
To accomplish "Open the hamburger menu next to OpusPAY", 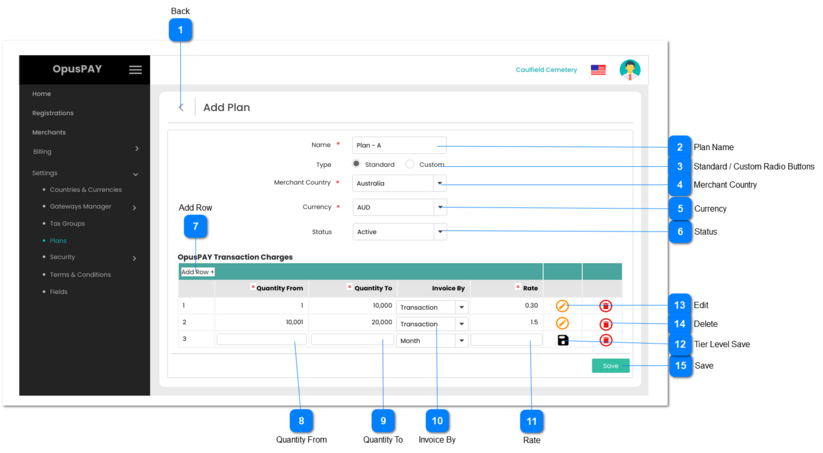I will [135, 70].
